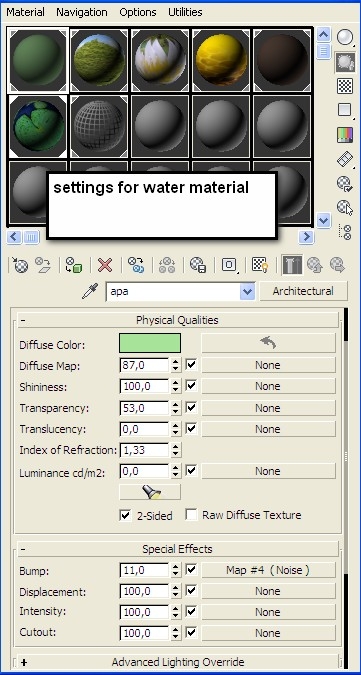Open the Options menu
Screen dimensions: 361x675
click(138, 12)
